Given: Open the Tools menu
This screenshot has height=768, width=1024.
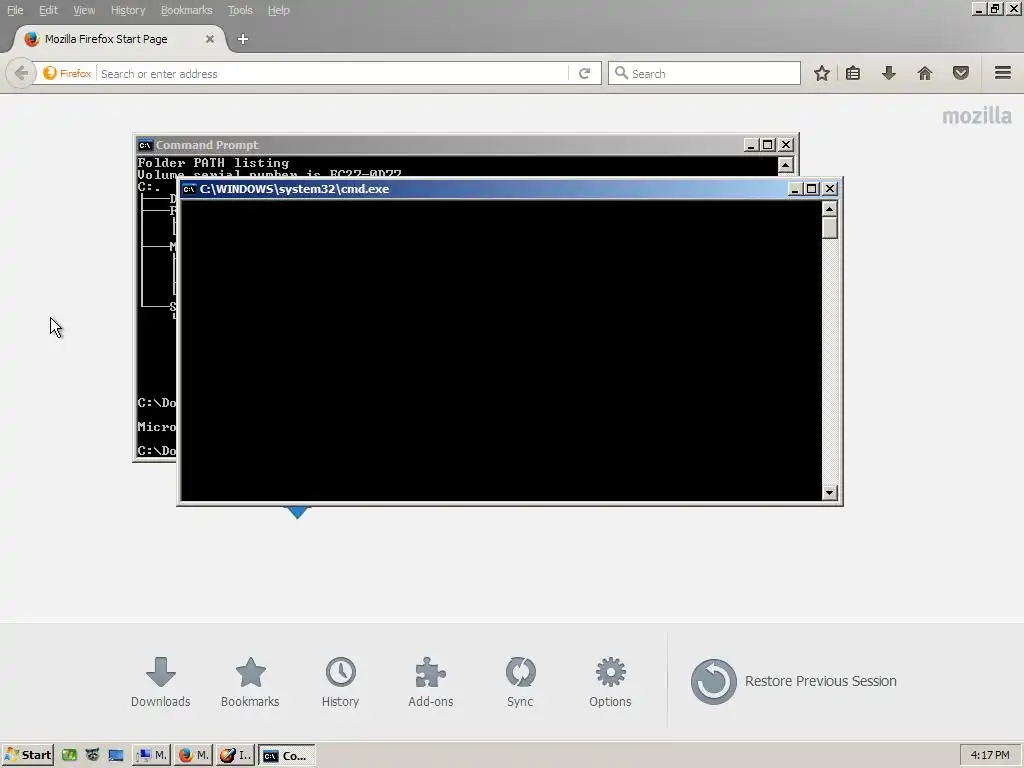Looking at the screenshot, I should click(x=240, y=10).
